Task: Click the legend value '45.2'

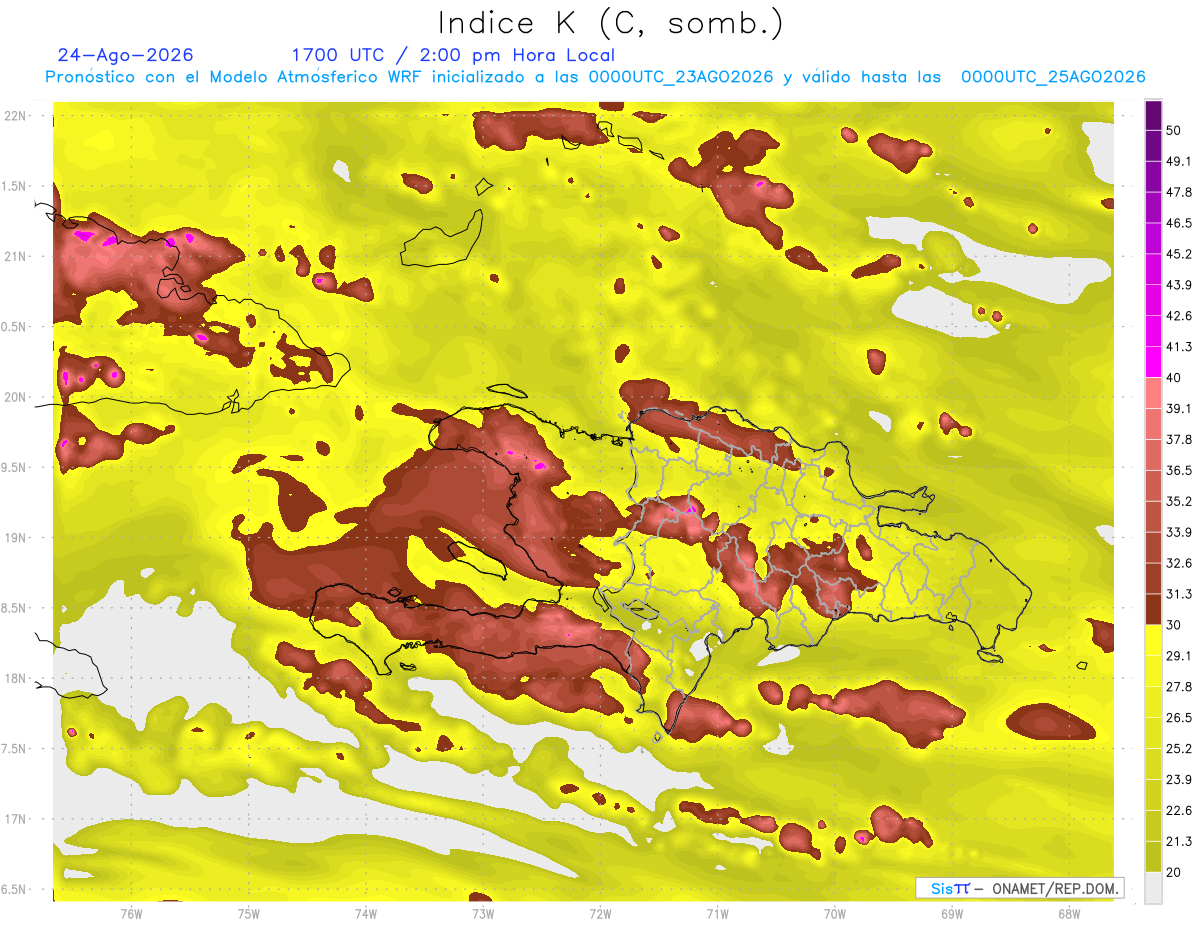Action: (1178, 254)
